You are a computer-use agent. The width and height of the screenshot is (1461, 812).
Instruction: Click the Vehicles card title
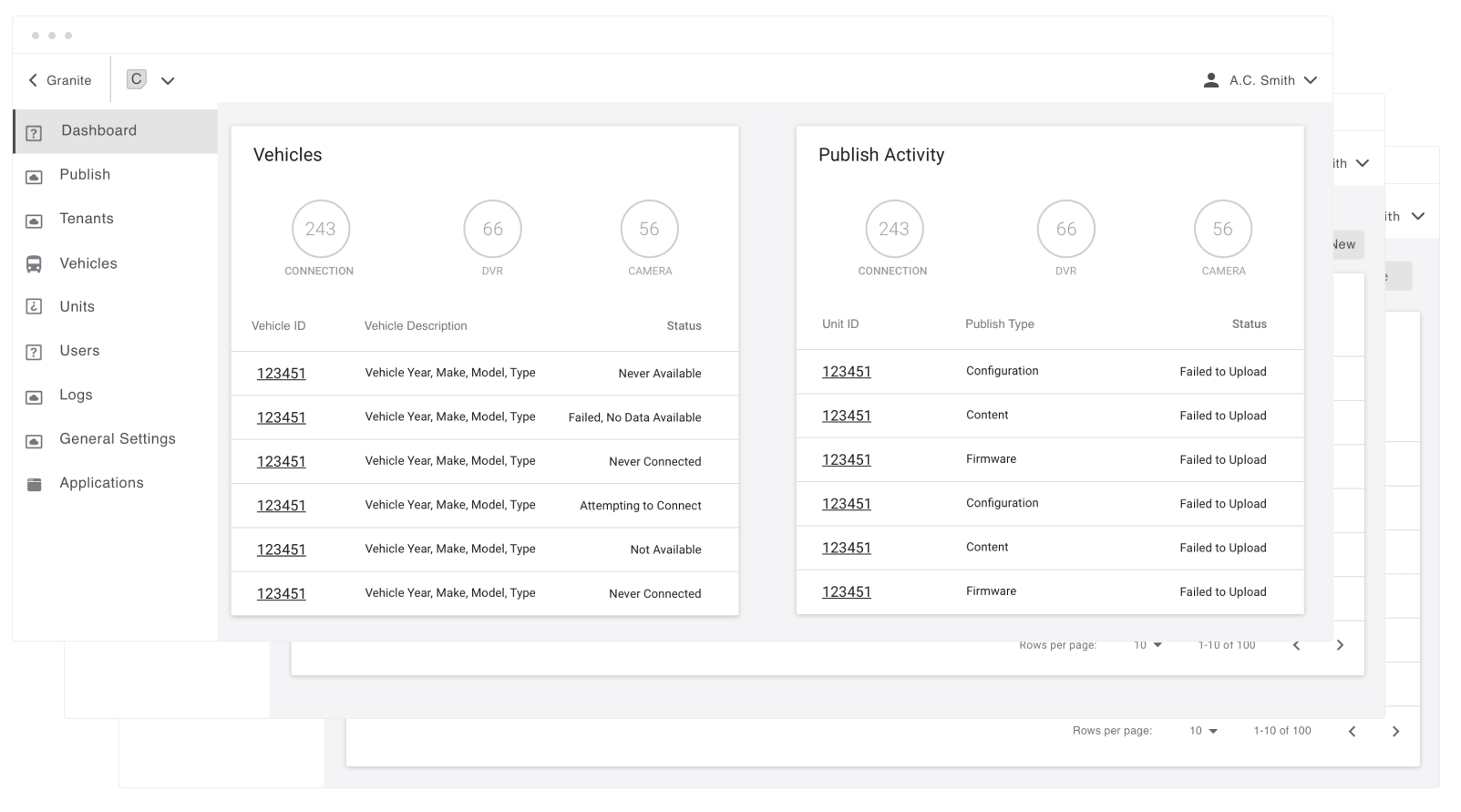pyautogui.click(x=287, y=155)
